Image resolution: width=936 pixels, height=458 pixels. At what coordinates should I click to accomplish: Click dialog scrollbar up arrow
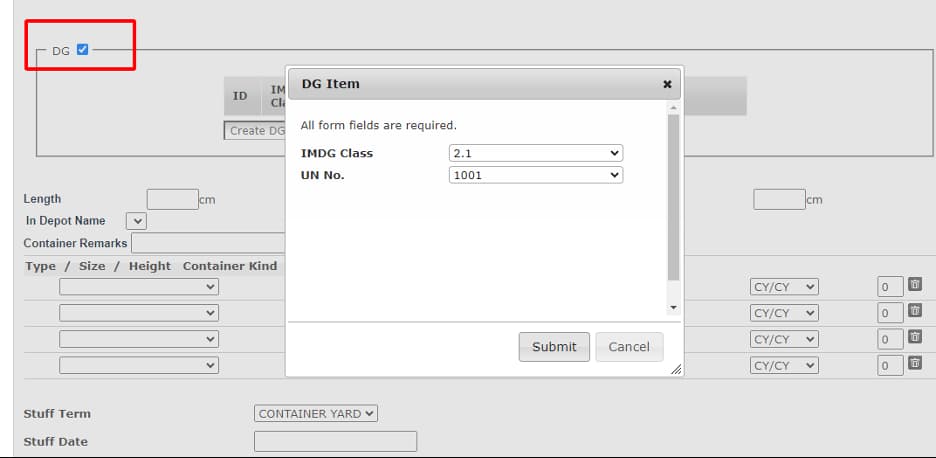click(673, 107)
